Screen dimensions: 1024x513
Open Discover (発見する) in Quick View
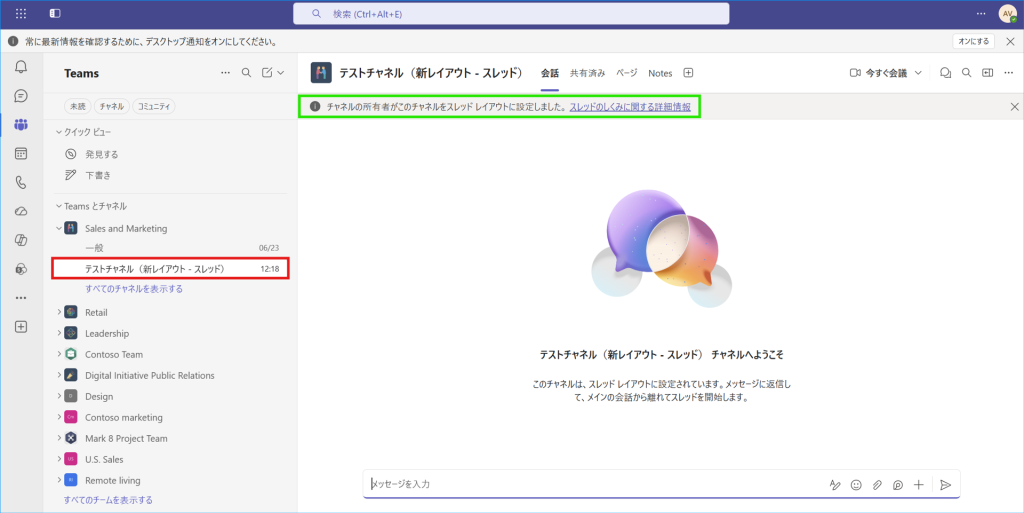pyautogui.click(x=101, y=154)
